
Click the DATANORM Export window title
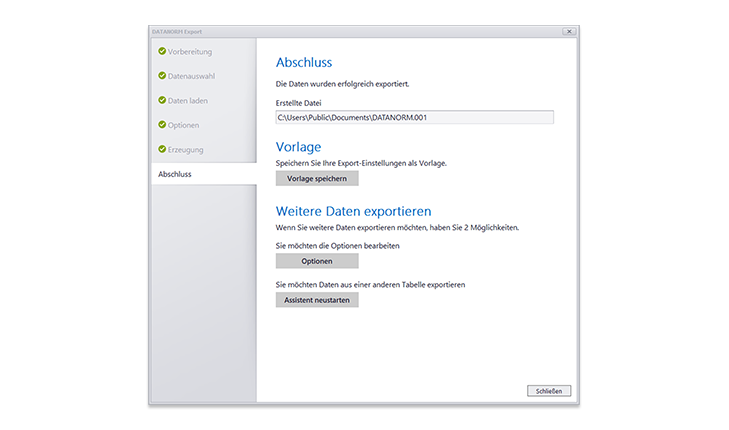[177, 32]
